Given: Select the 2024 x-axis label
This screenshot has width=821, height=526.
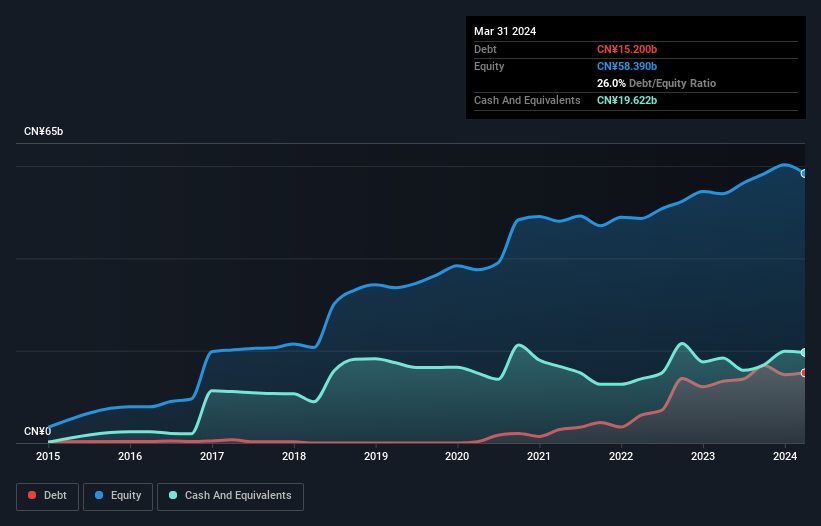Looking at the screenshot, I should click(785, 456).
